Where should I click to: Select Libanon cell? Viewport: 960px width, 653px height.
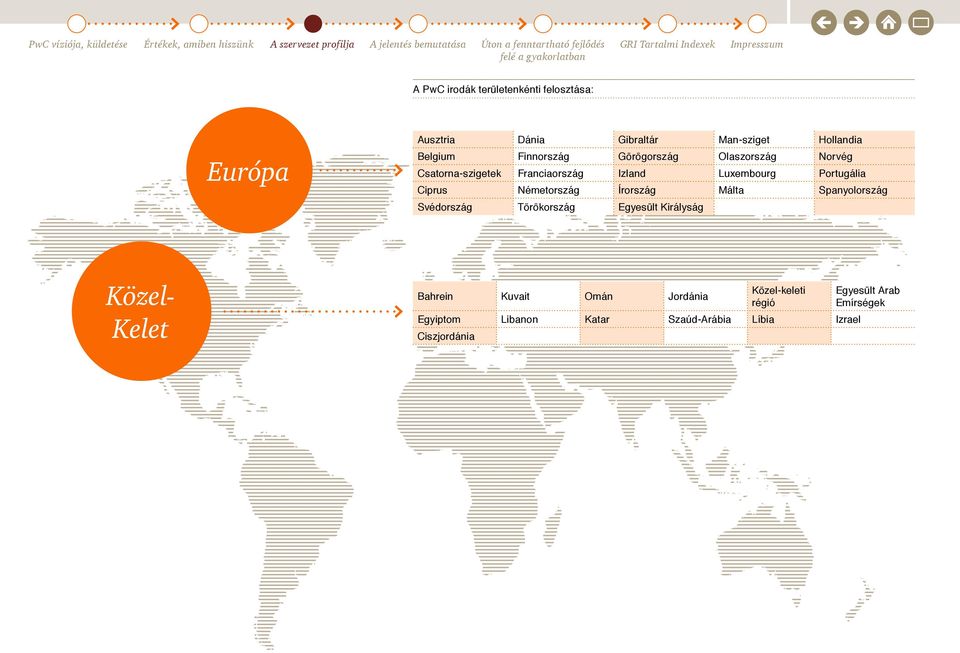click(x=538, y=319)
